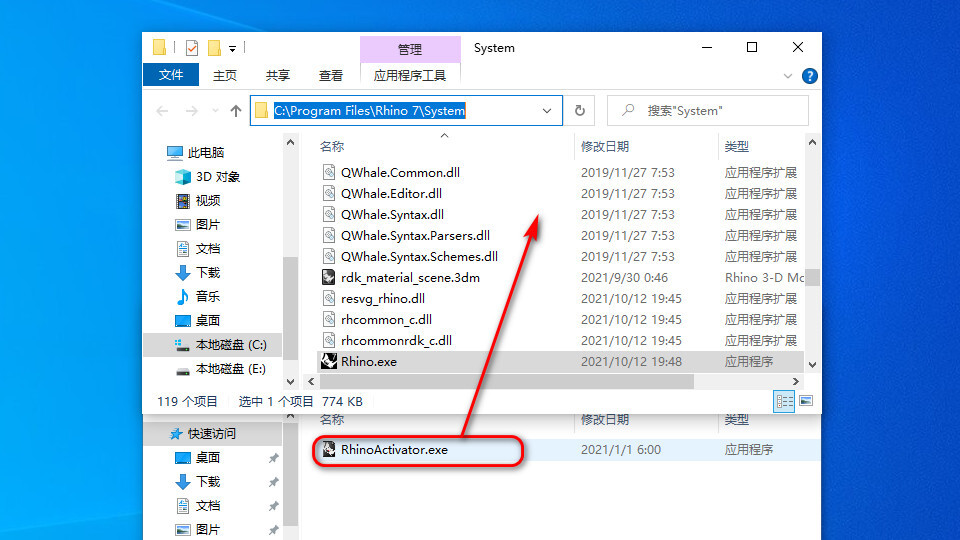Sort files by 修改日期 column header

(x=605, y=147)
